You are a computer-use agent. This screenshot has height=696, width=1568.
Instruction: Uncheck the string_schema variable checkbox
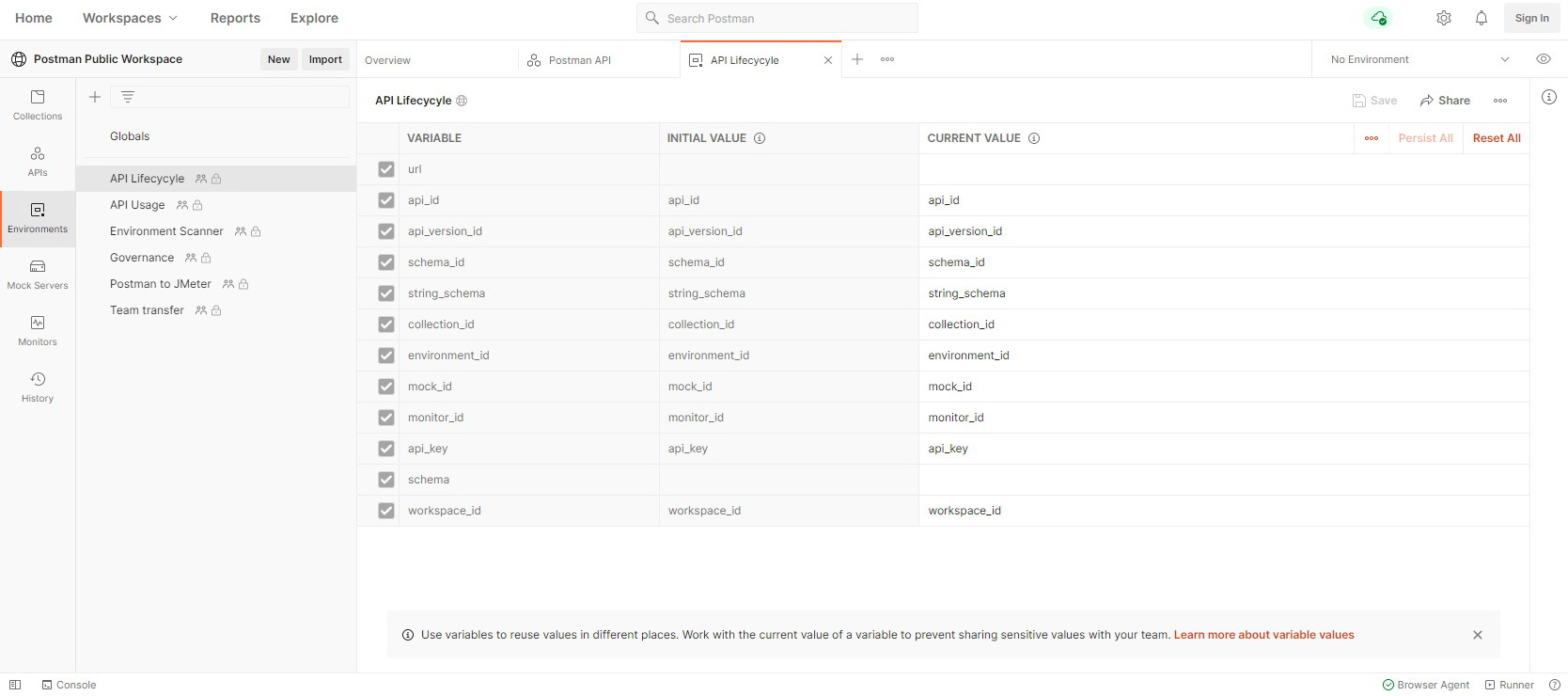pos(386,293)
